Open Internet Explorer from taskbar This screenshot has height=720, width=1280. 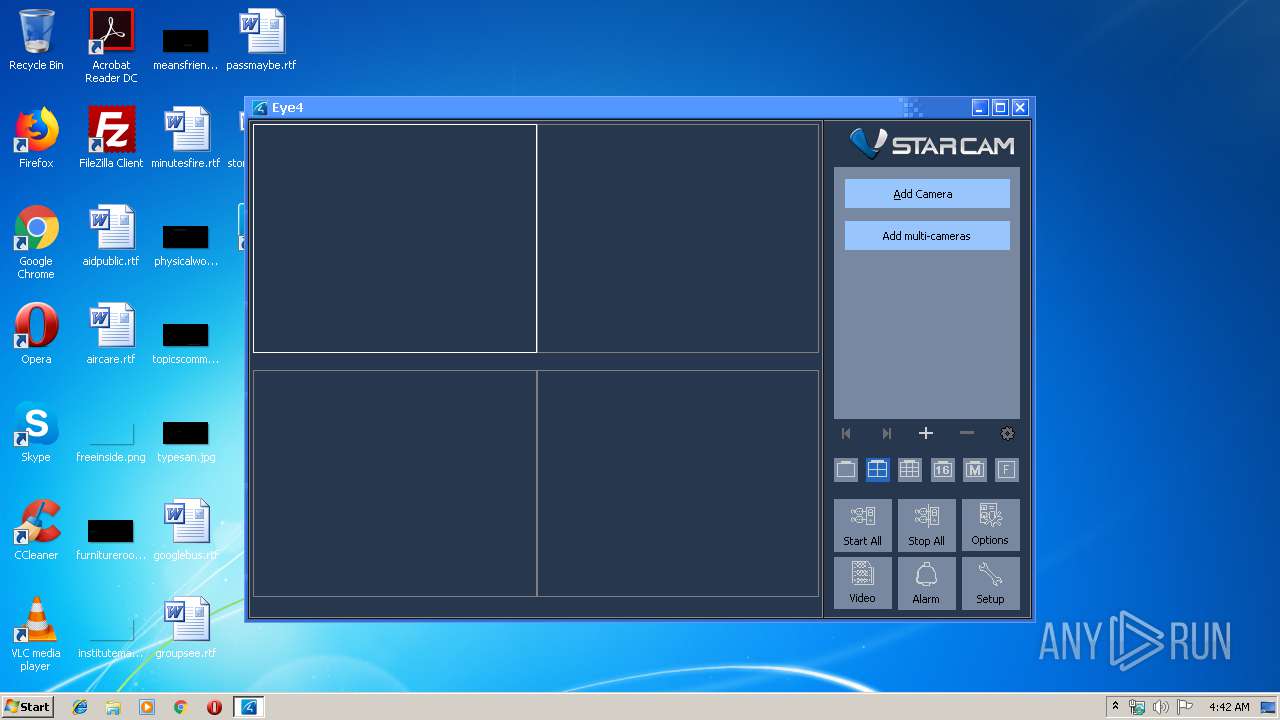click(80, 707)
